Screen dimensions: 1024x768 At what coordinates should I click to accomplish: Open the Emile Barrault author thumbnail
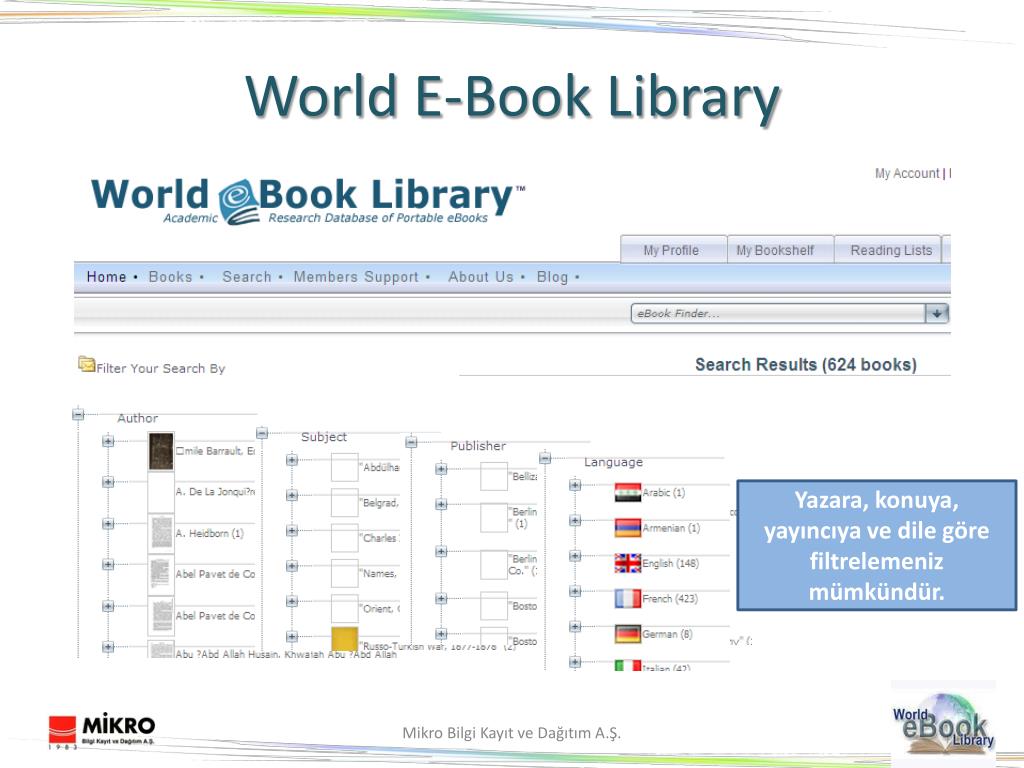pyautogui.click(x=161, y=451)
